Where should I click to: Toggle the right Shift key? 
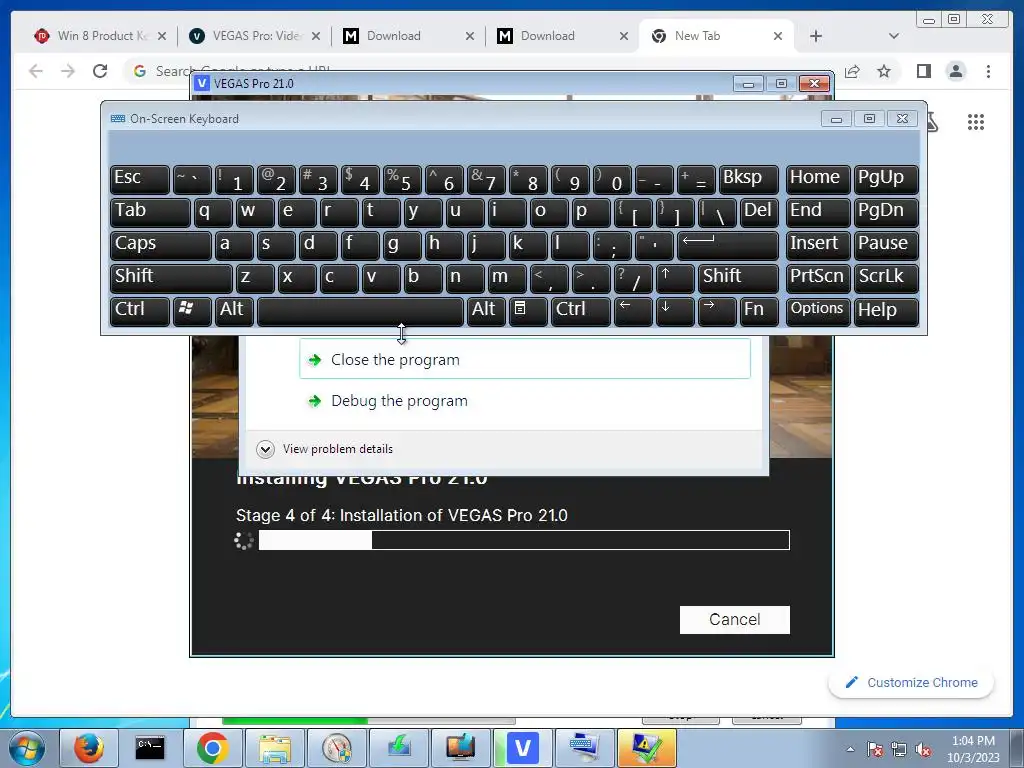pos(738,278)
